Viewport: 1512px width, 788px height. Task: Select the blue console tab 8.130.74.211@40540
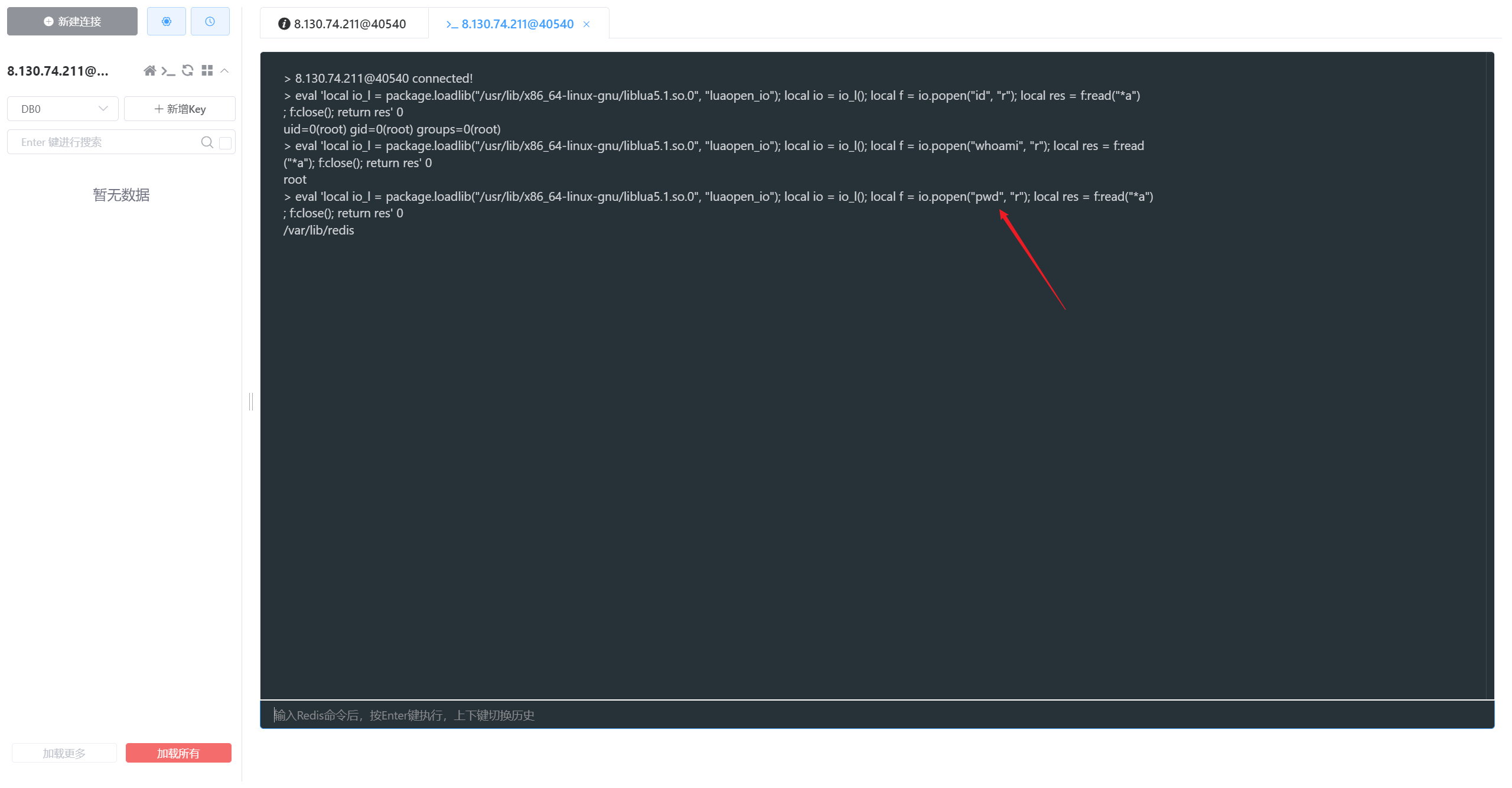pyautogui.click(x=510, y=24)
